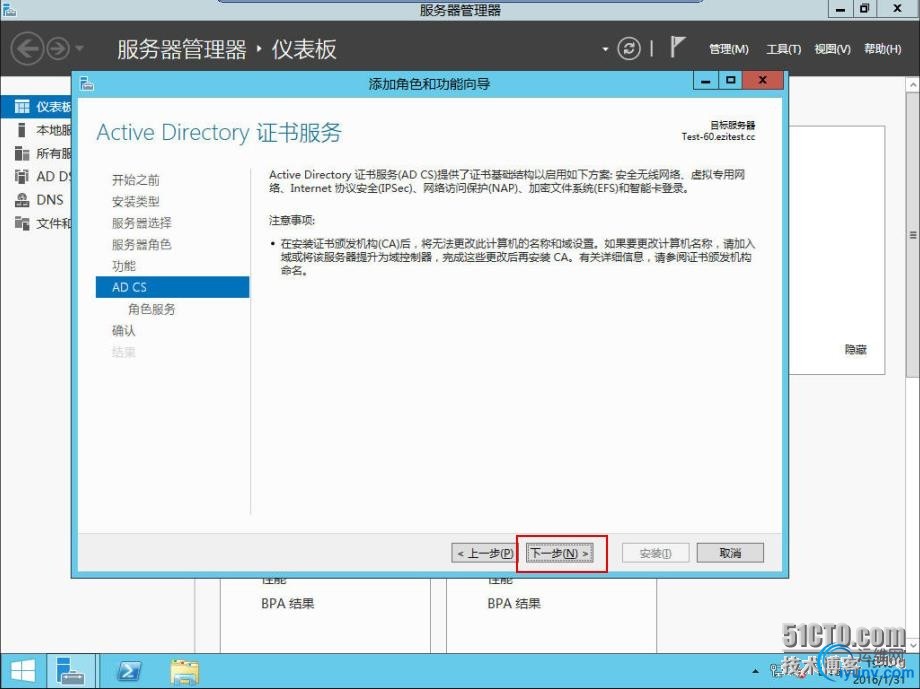Click wizard title bar icon
Image resolution: width=920 pixels, height=689 pixels.
tap(87, 83)
